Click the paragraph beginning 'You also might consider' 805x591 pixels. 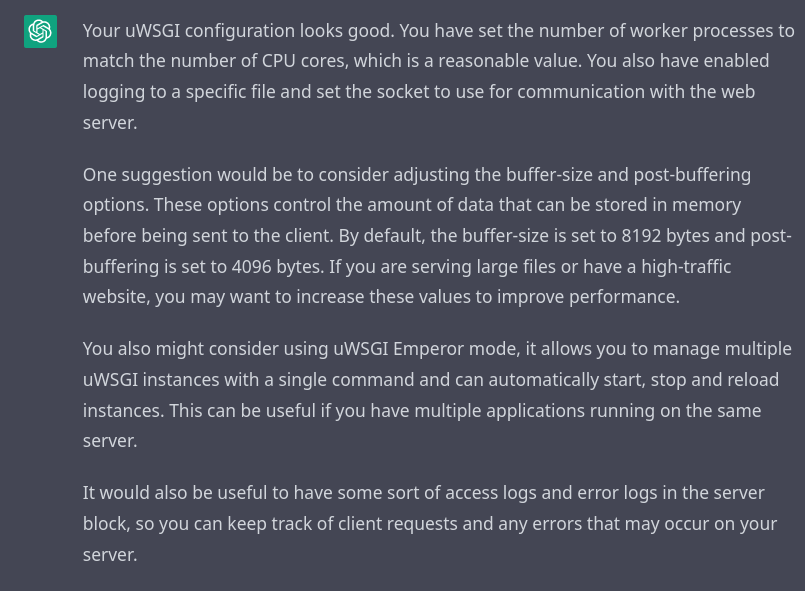437,395
